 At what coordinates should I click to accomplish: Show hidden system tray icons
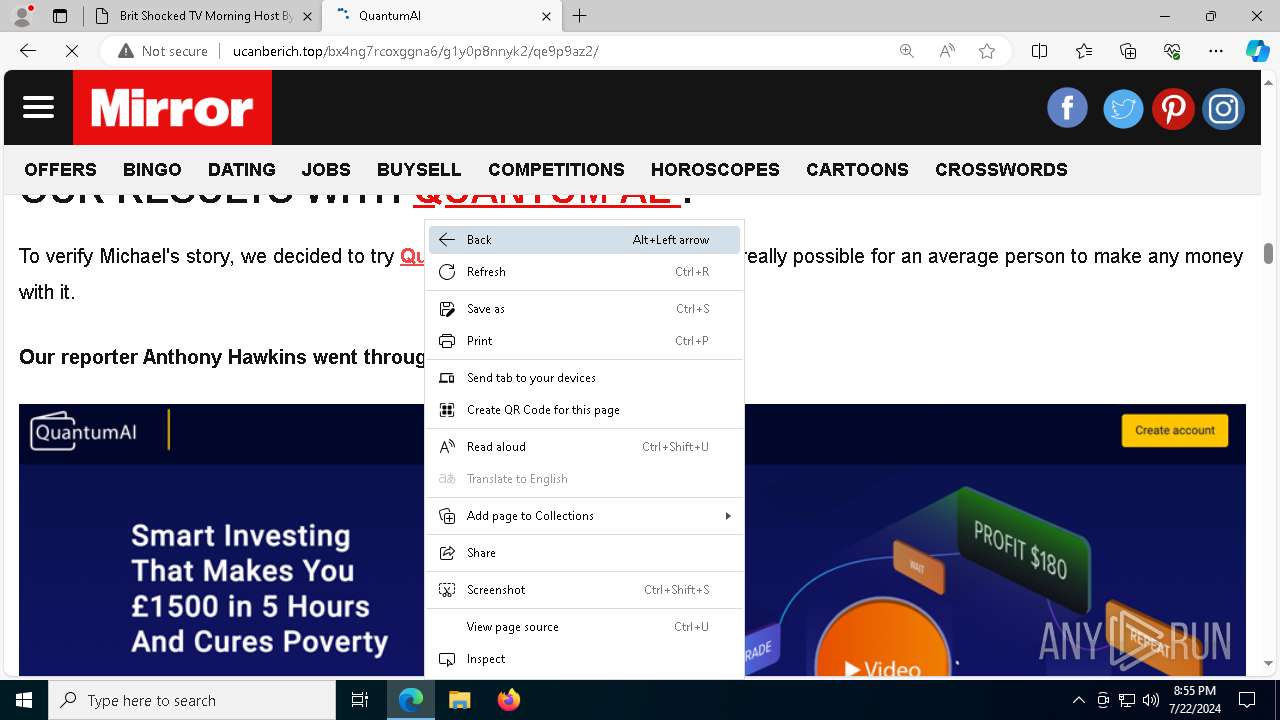point(1078,700)
